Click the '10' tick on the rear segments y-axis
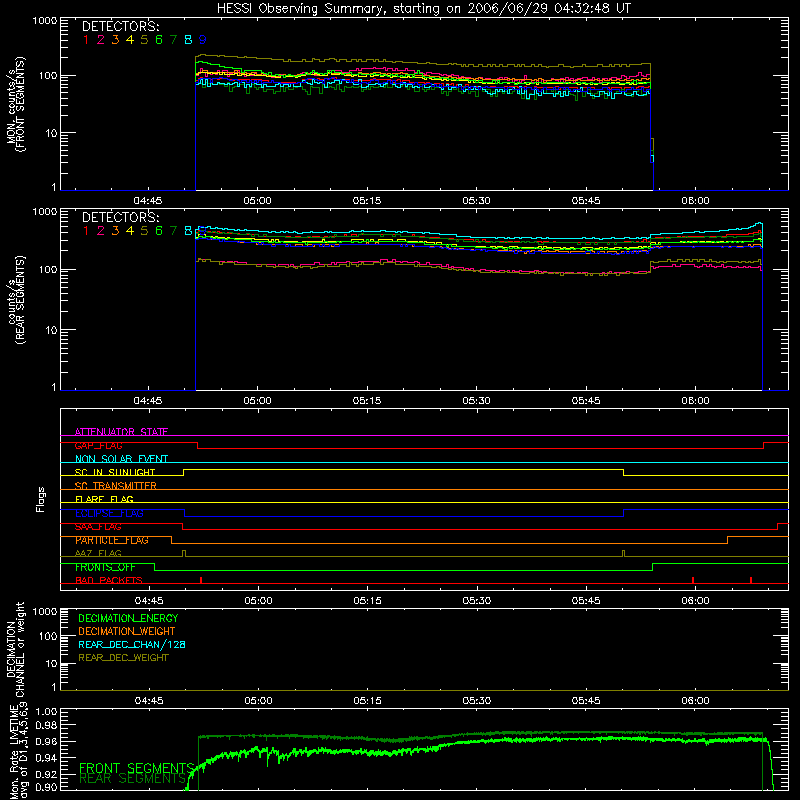Screen dimensions: 800x800 (51, 330)
